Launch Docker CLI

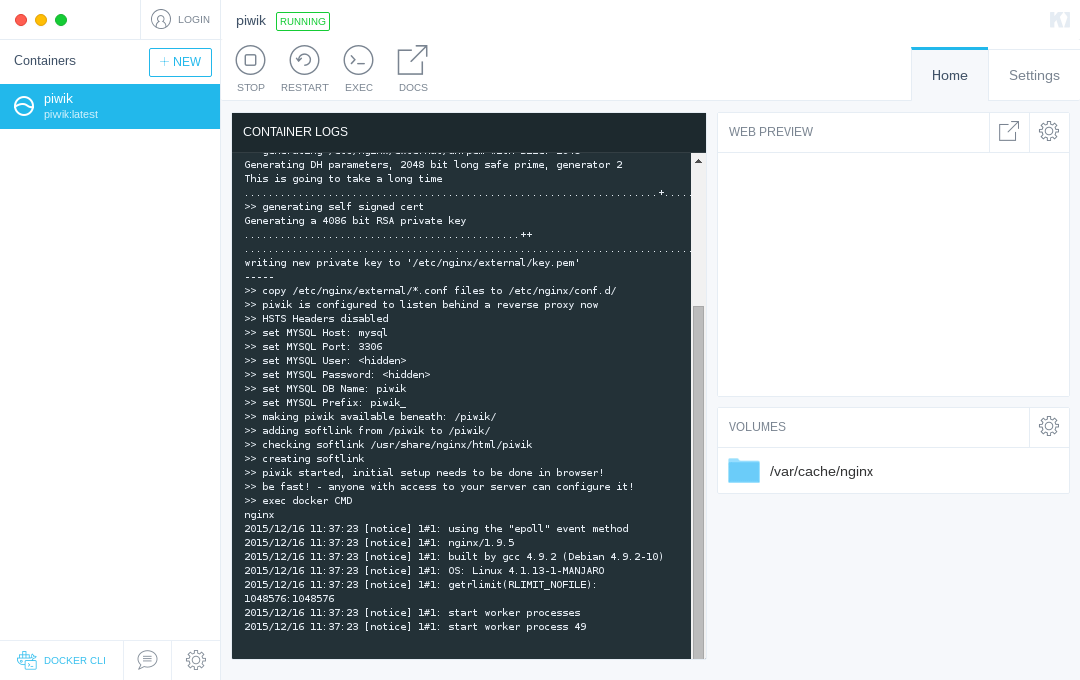click(61, 660)
